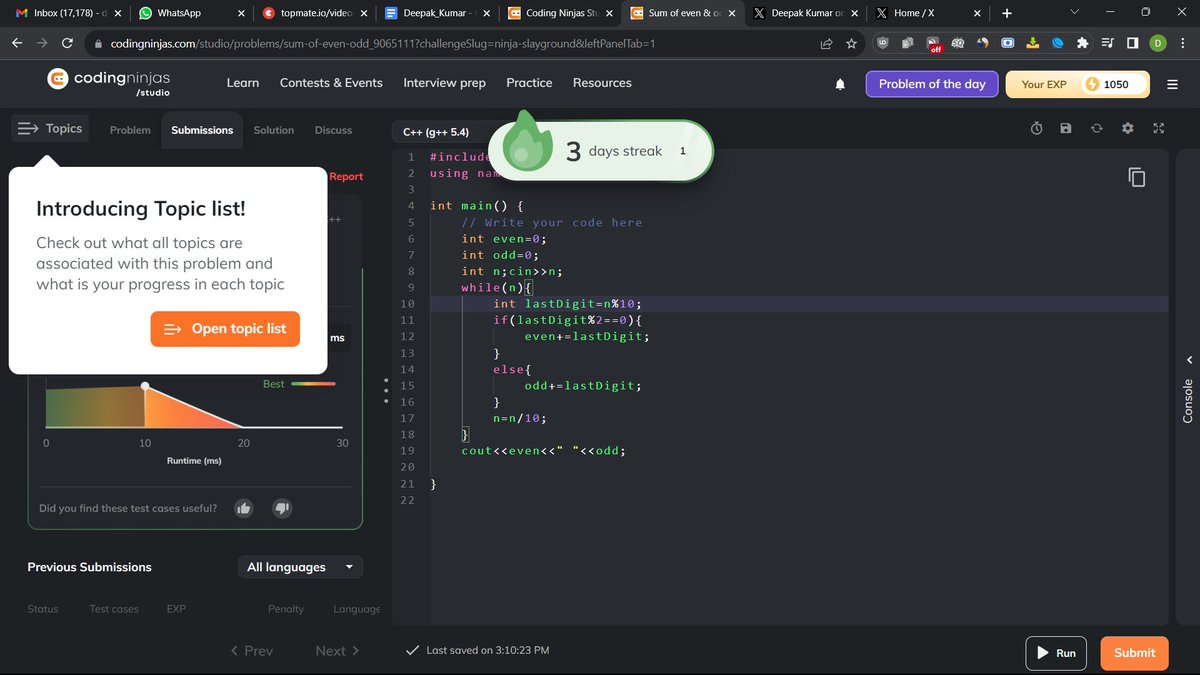This screenshot has width=1200, height=675.
Task: Reload the page
Action: (67, 44)
